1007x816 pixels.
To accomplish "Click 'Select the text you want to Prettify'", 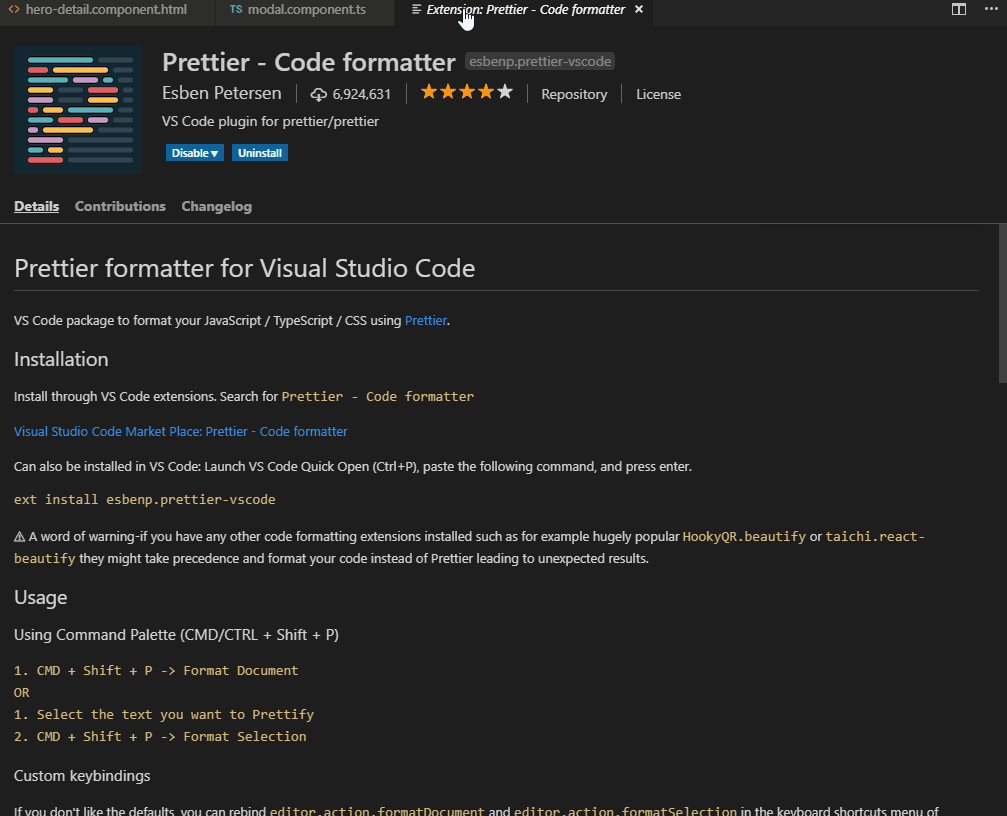I will pyautogui.click(x=175, y=715).
